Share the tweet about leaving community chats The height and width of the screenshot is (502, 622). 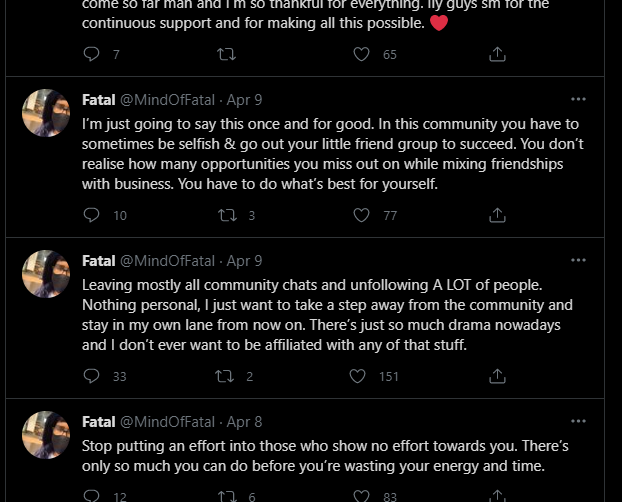497,376
